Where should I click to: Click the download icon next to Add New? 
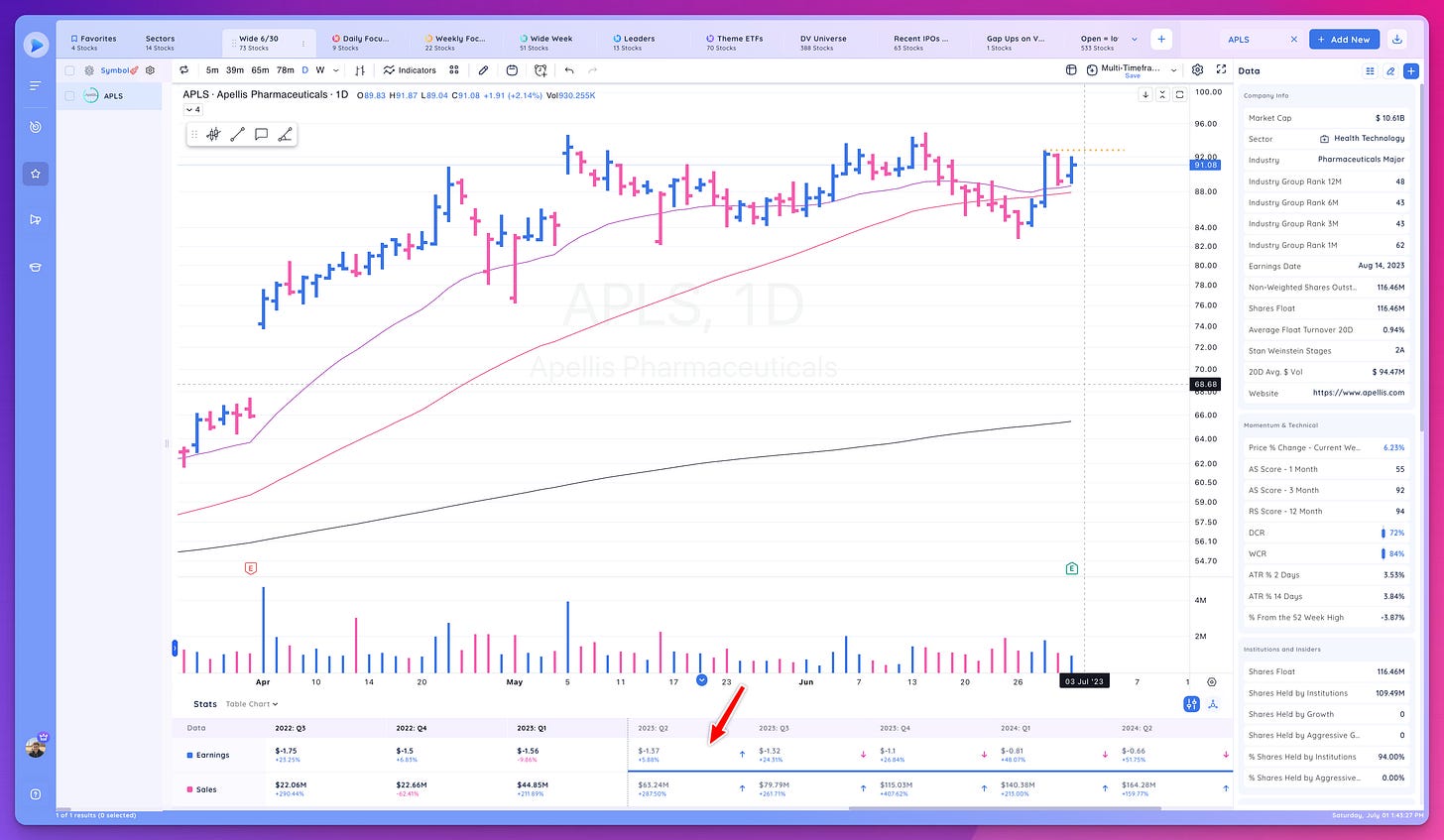click(x=1396, y=39)
